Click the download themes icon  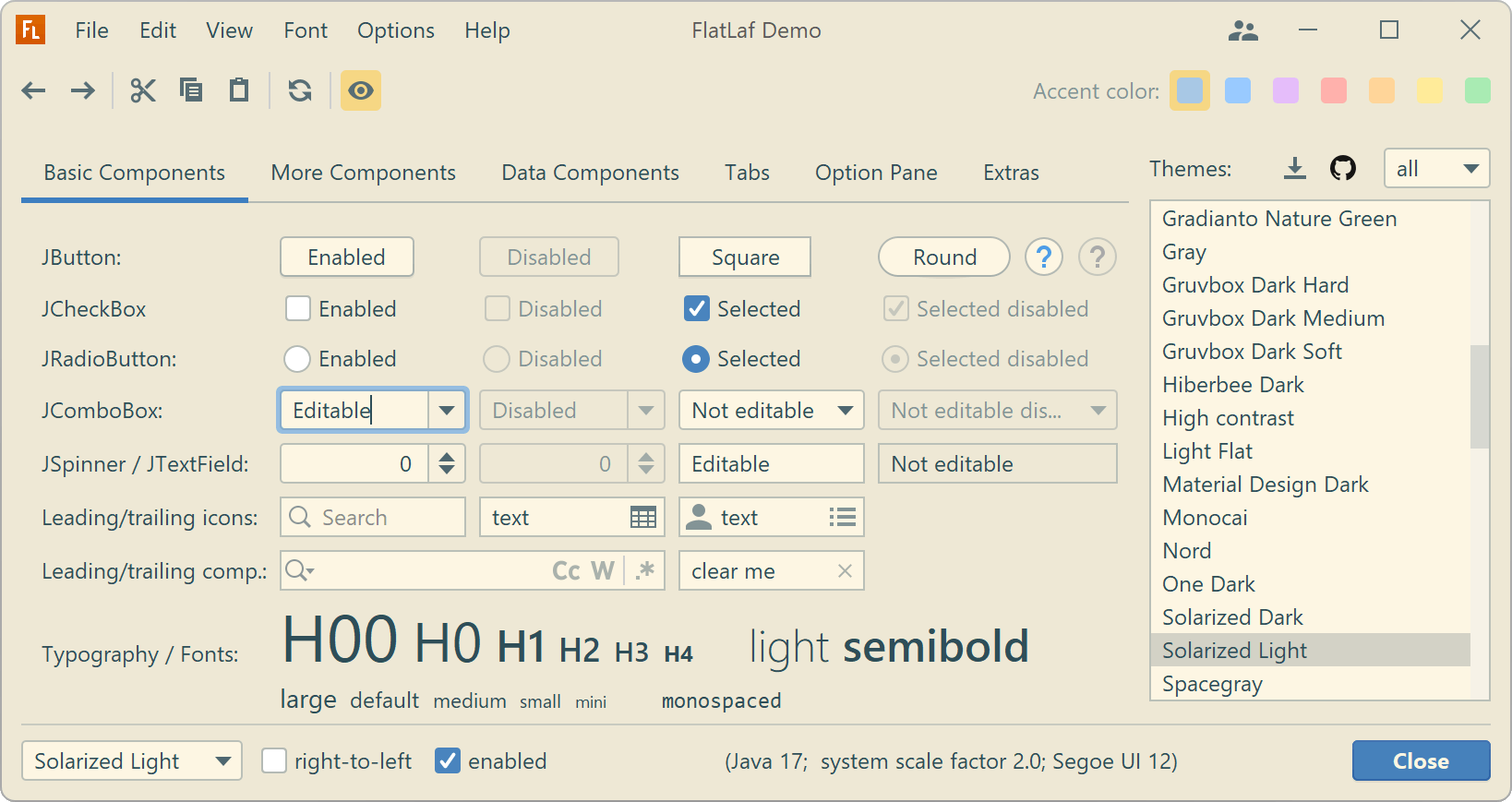(1295, 168)
